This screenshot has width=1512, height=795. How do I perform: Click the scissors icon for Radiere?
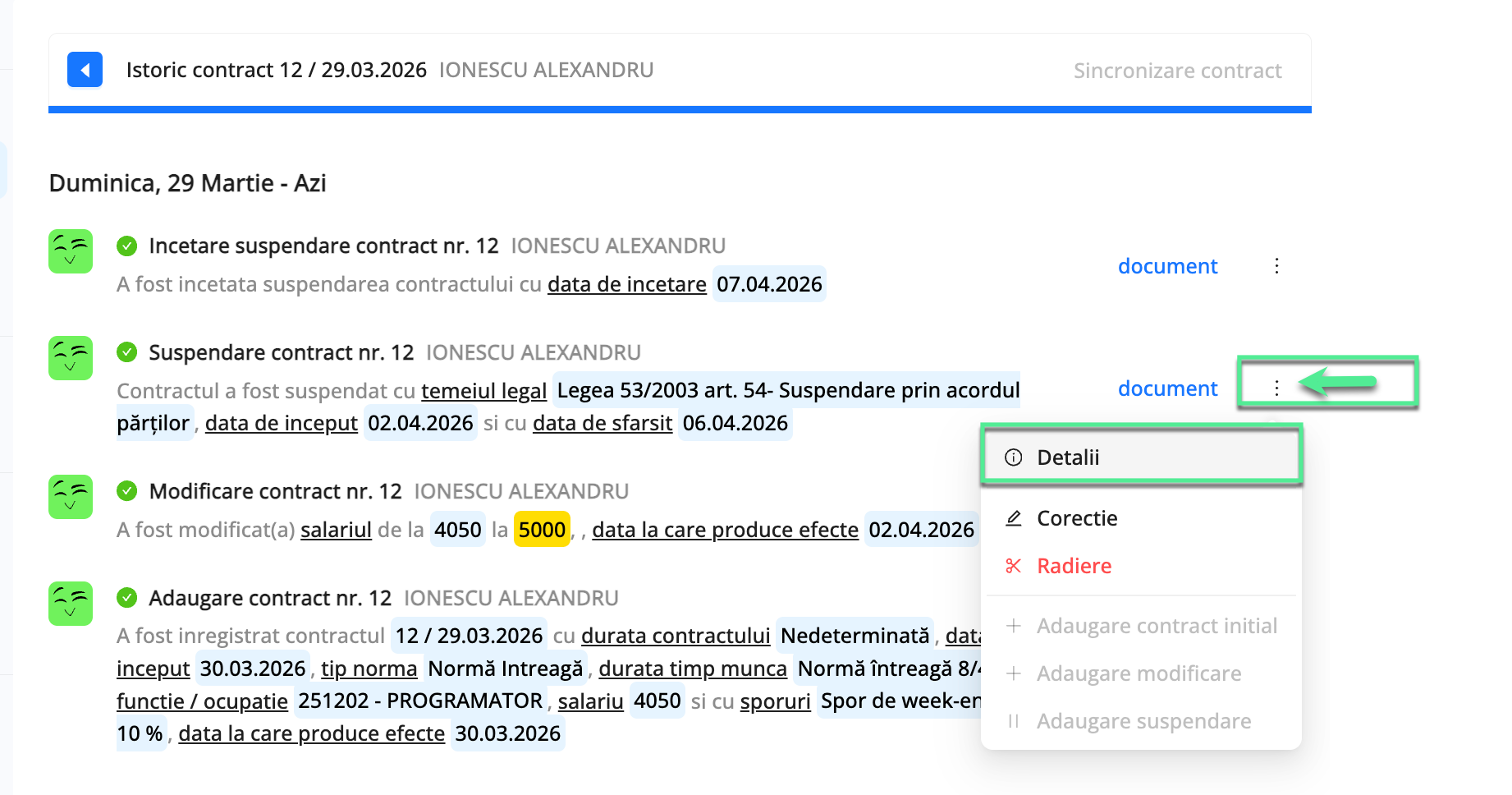1015,566
